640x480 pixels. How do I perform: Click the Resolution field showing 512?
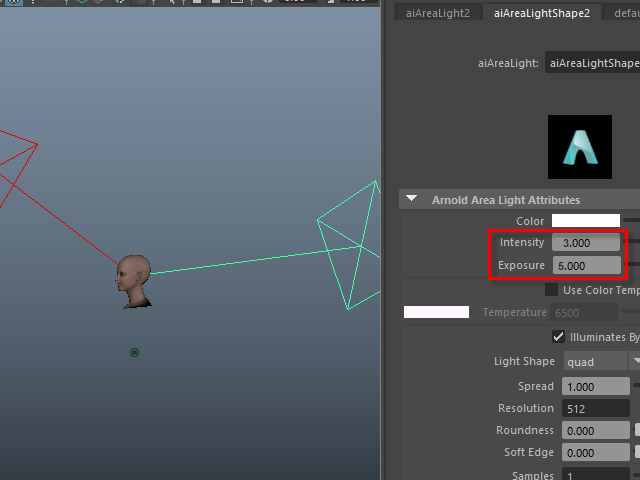(596, 409)
